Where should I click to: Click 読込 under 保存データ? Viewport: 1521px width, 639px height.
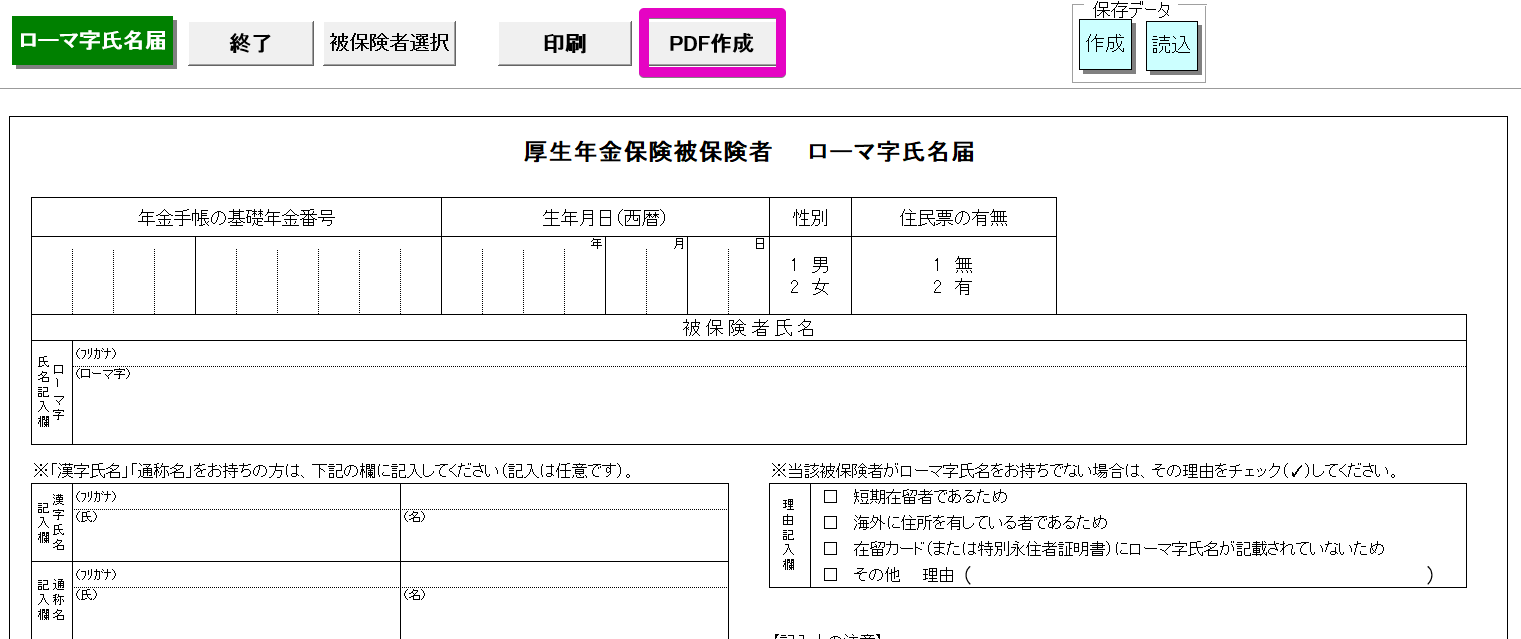[1171, 45]
